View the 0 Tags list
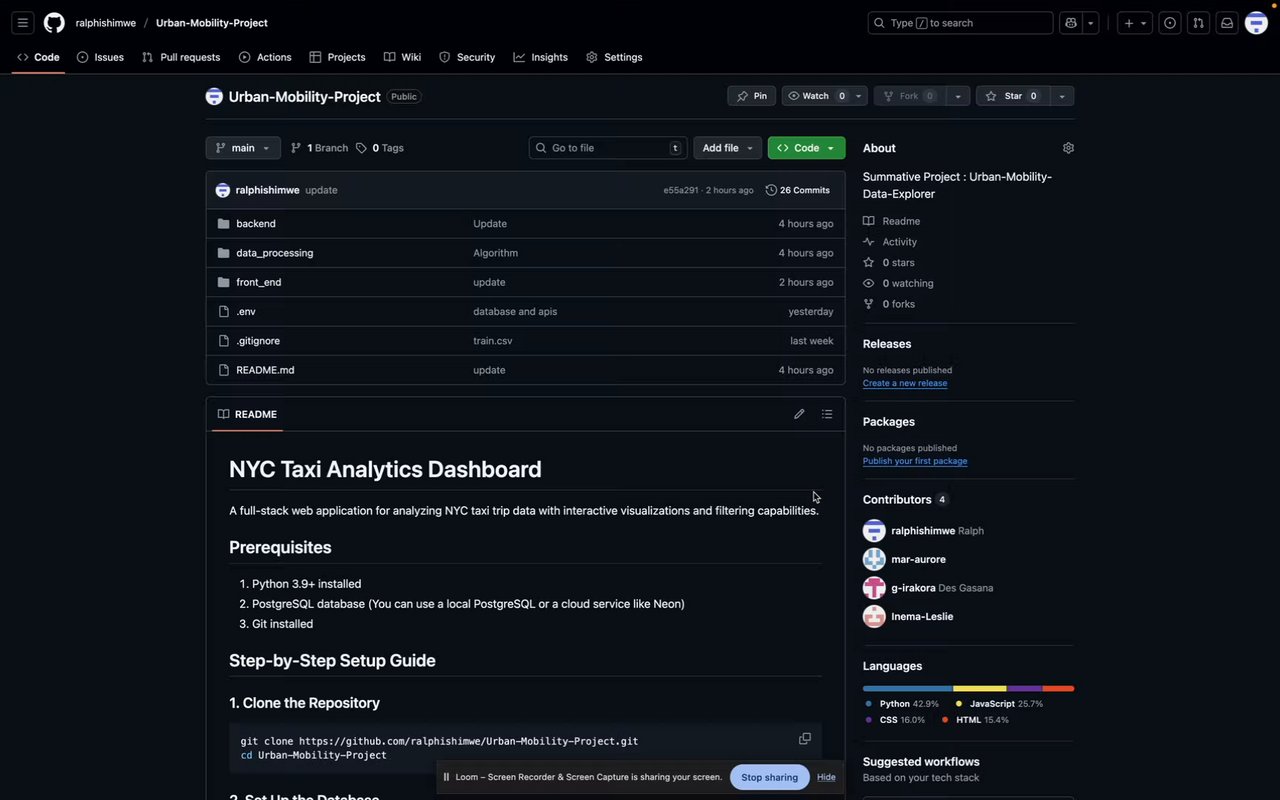This screenshot has height=800, width=1280. tap(380, 148)
